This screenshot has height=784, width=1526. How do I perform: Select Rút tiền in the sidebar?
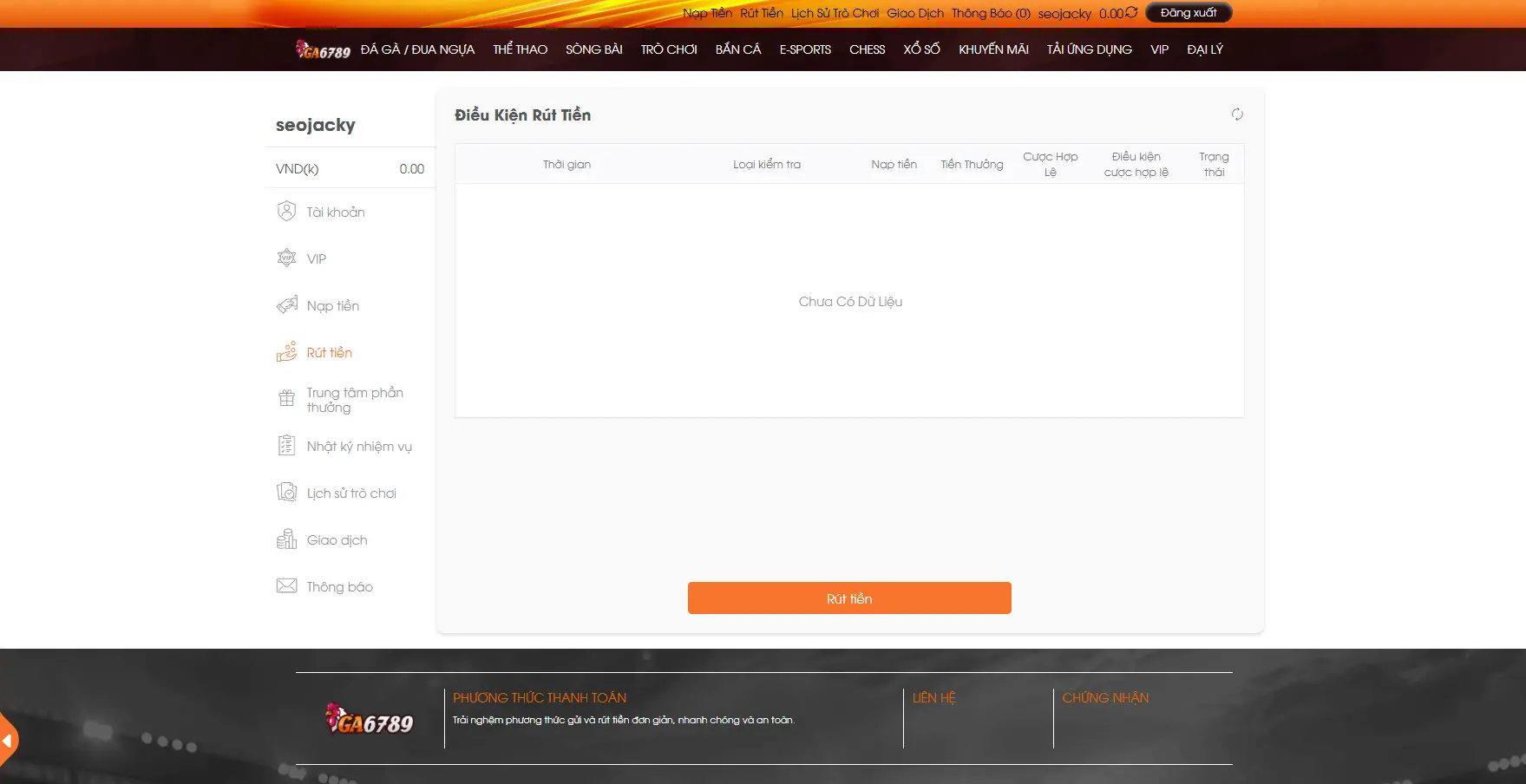pos(329,352)
